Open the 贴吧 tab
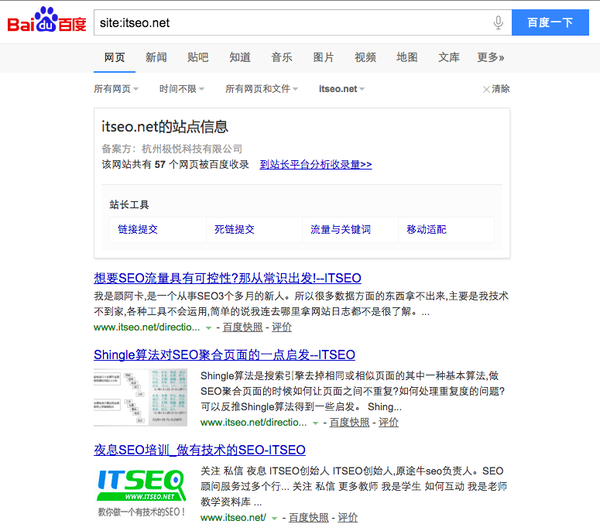Screen dimensions: 600x531 click(198, 57)
